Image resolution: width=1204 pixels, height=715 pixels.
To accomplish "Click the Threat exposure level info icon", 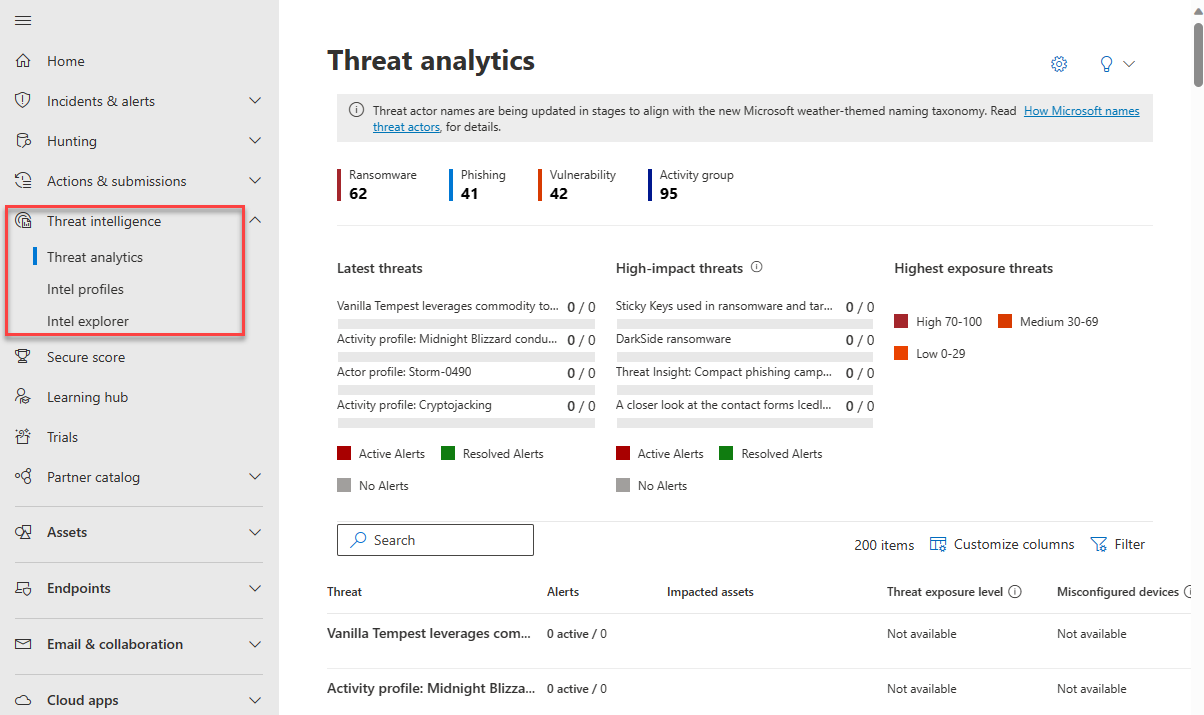I will point(1015,592).
